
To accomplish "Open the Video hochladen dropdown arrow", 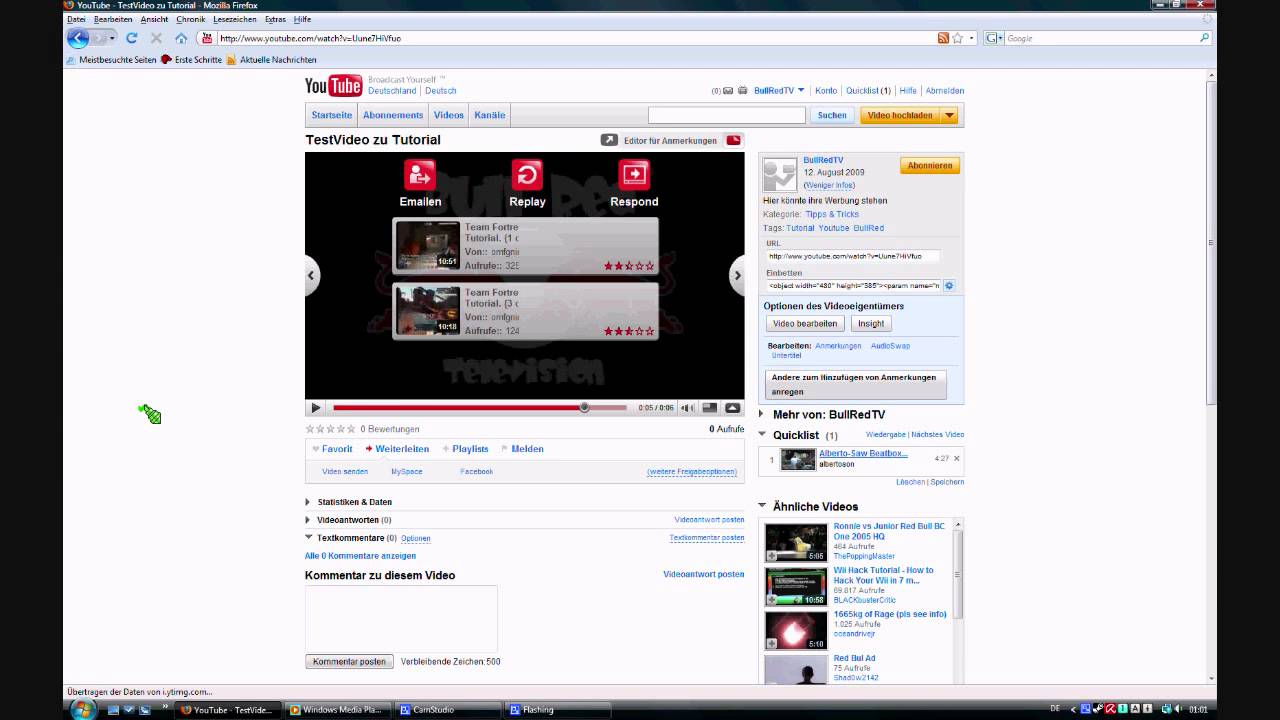I will pyautogui.click(x=949, y=115).
